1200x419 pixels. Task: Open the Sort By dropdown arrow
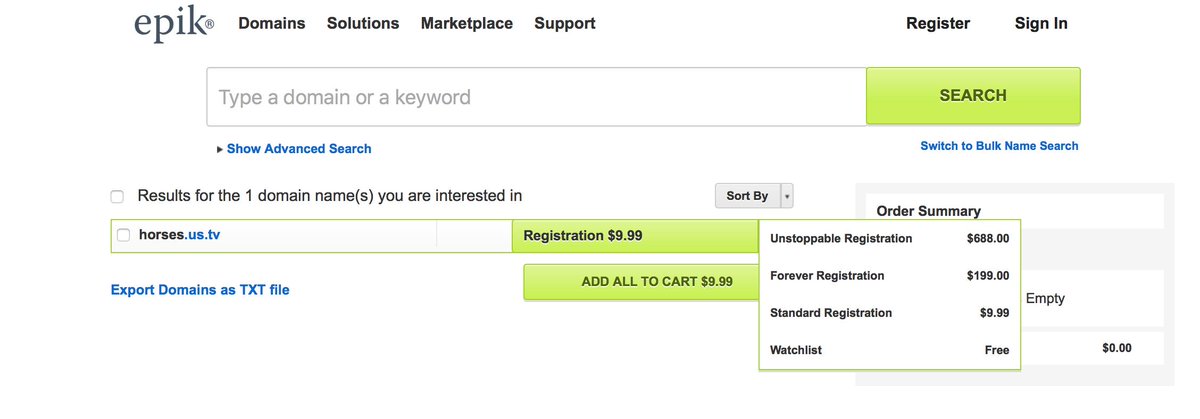(x=787, y=196)
